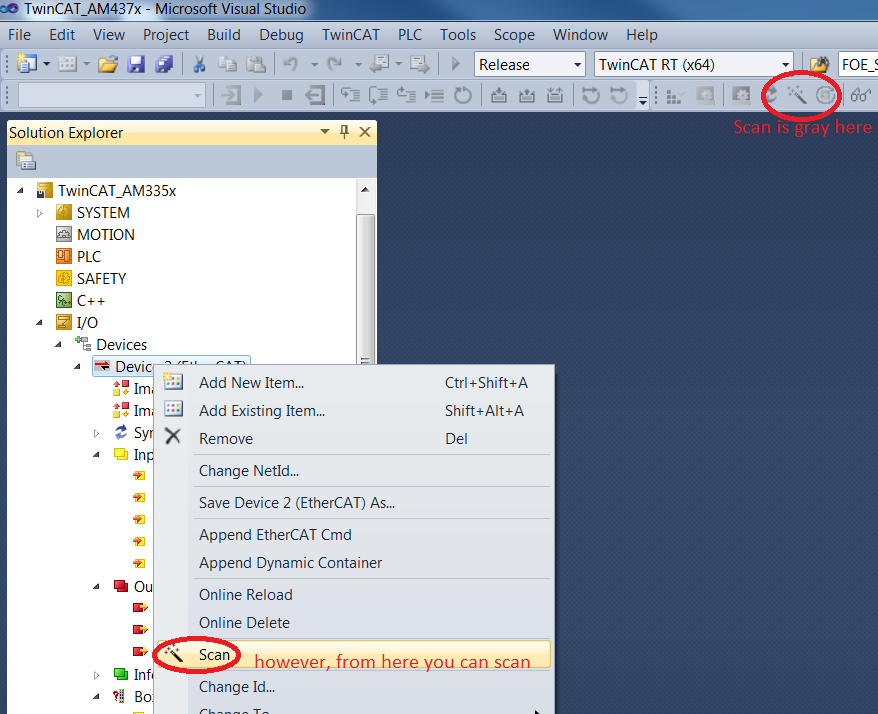Select Online Reload context entry
This screenshot has width=878, height=714.
(354, 595)
